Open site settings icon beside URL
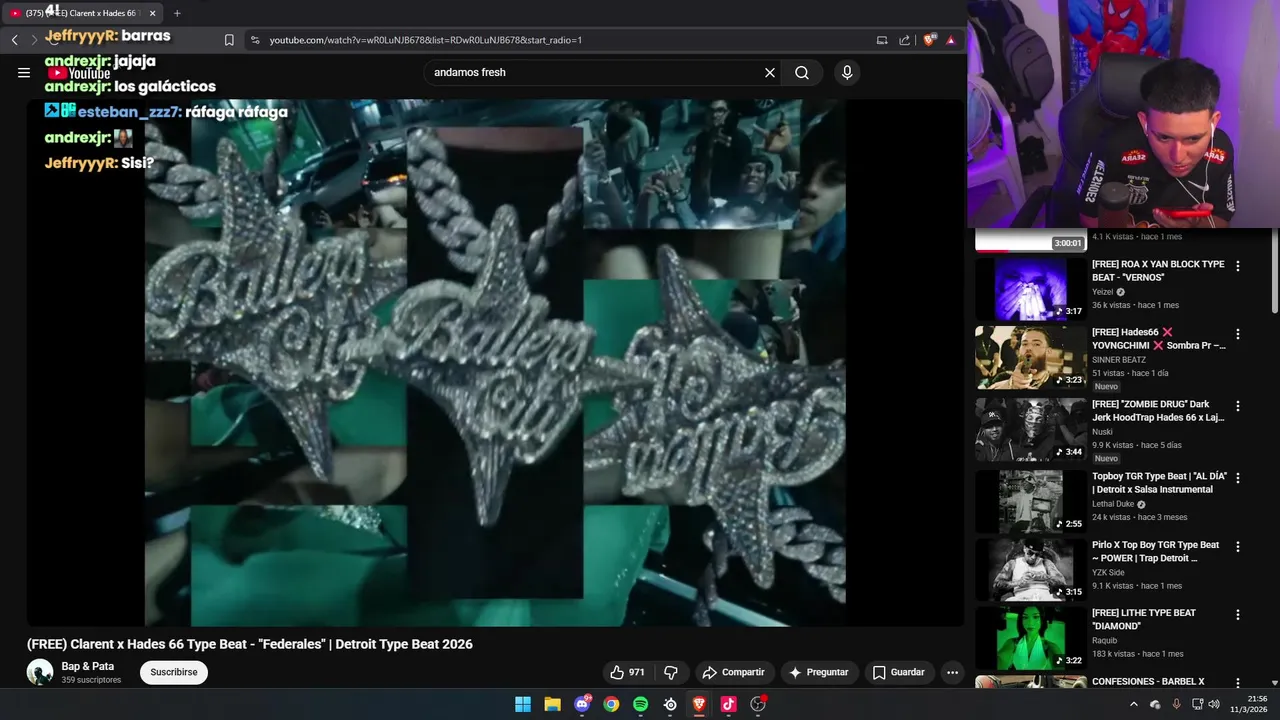The width and height of the screenshot is (1280, 720). pyautogui.click(x=255, y=40)
